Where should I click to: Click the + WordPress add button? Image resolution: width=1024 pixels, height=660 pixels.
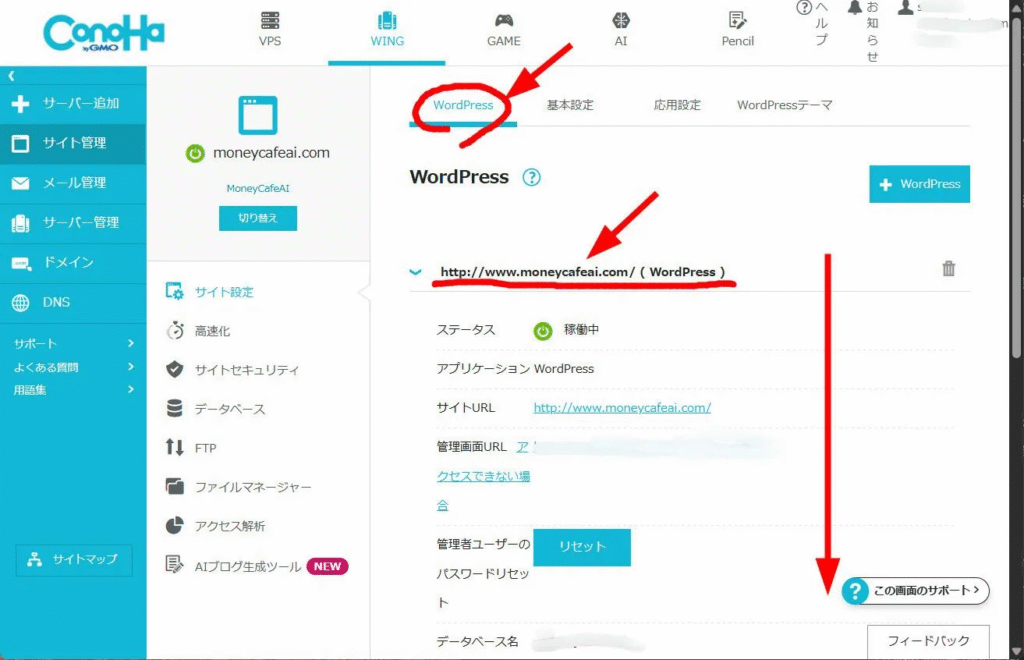[x=919, y=184]
